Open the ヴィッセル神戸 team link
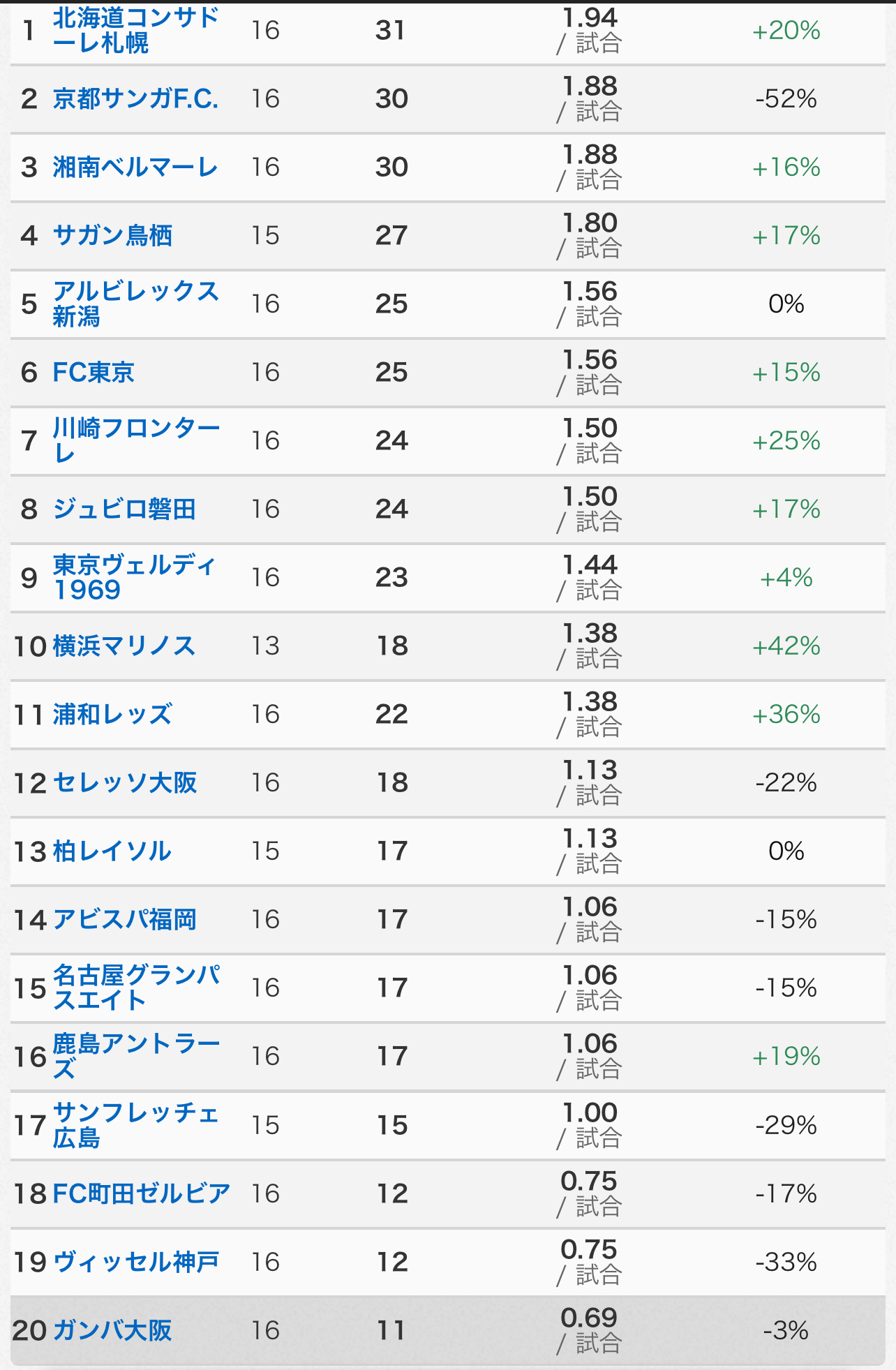This screenshot has height=1370, width=896. click(136, 1262)
